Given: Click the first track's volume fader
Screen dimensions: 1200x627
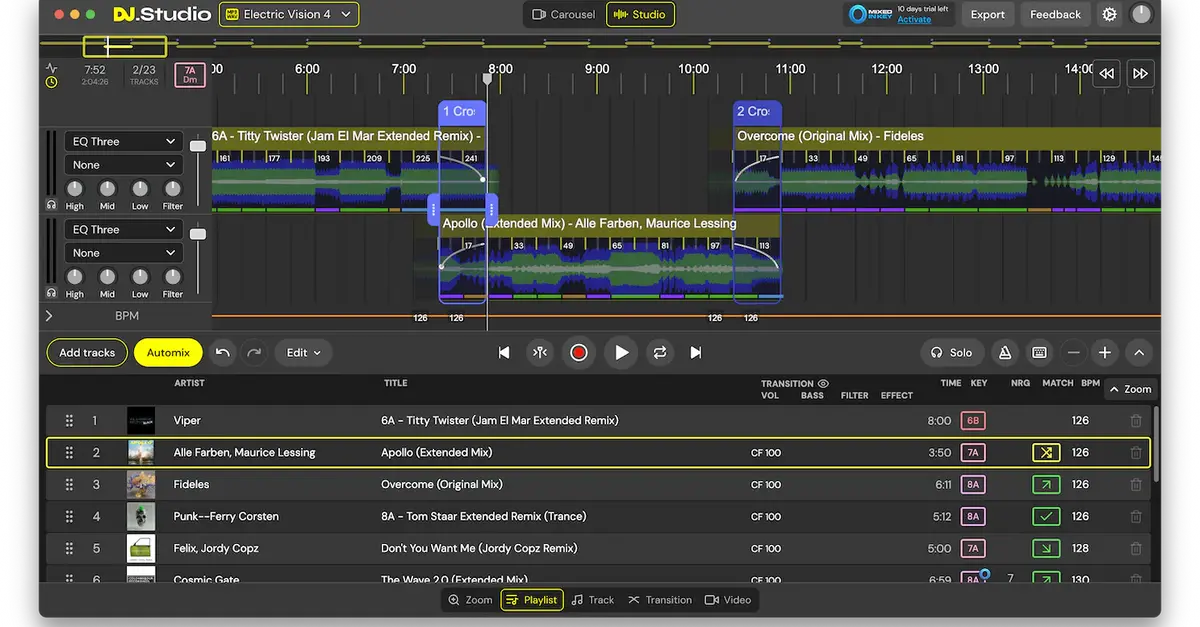Looking at the screenshot, I should point(198,146).
